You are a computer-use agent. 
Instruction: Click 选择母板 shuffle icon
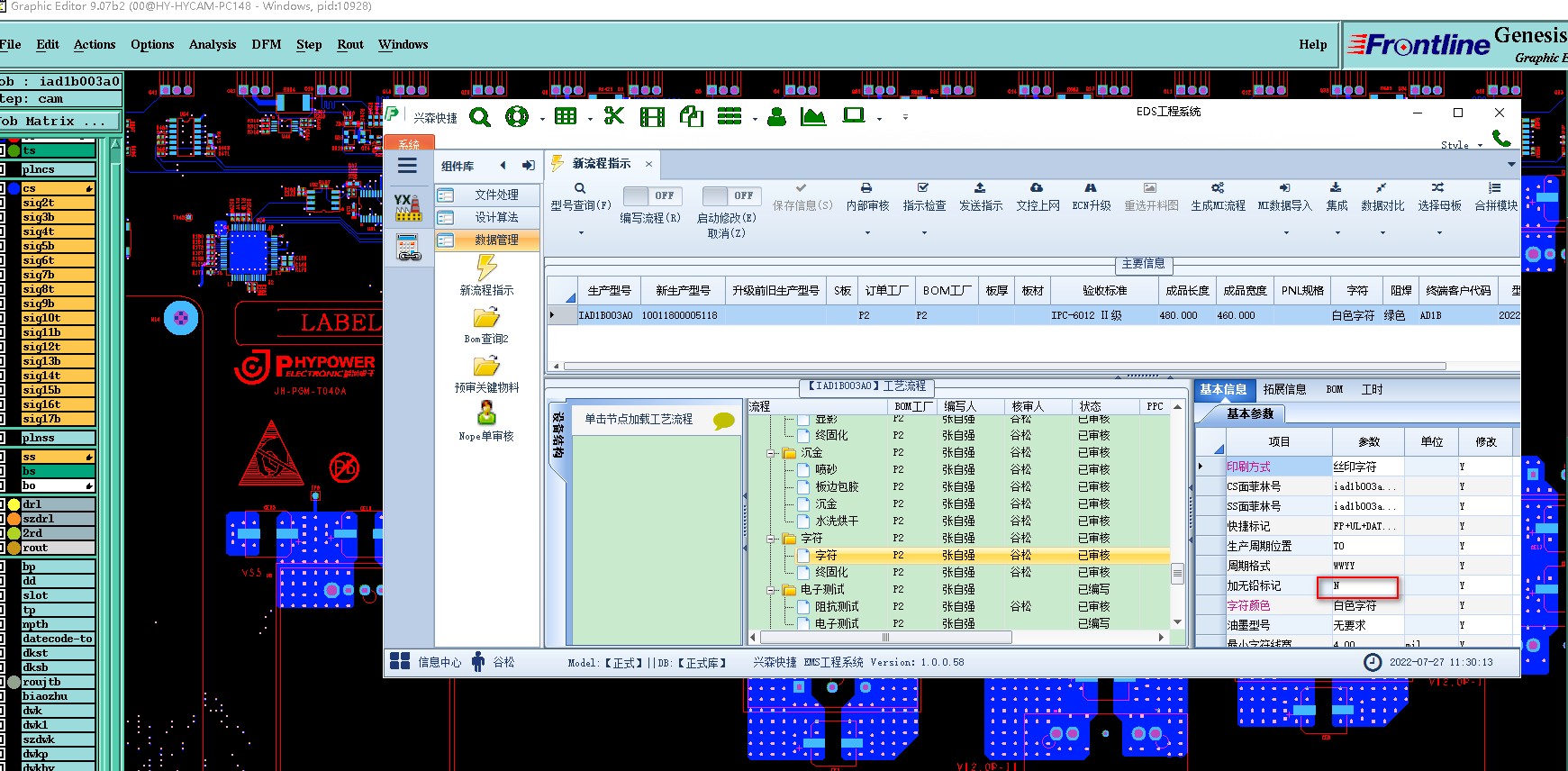coord(1437,188)
